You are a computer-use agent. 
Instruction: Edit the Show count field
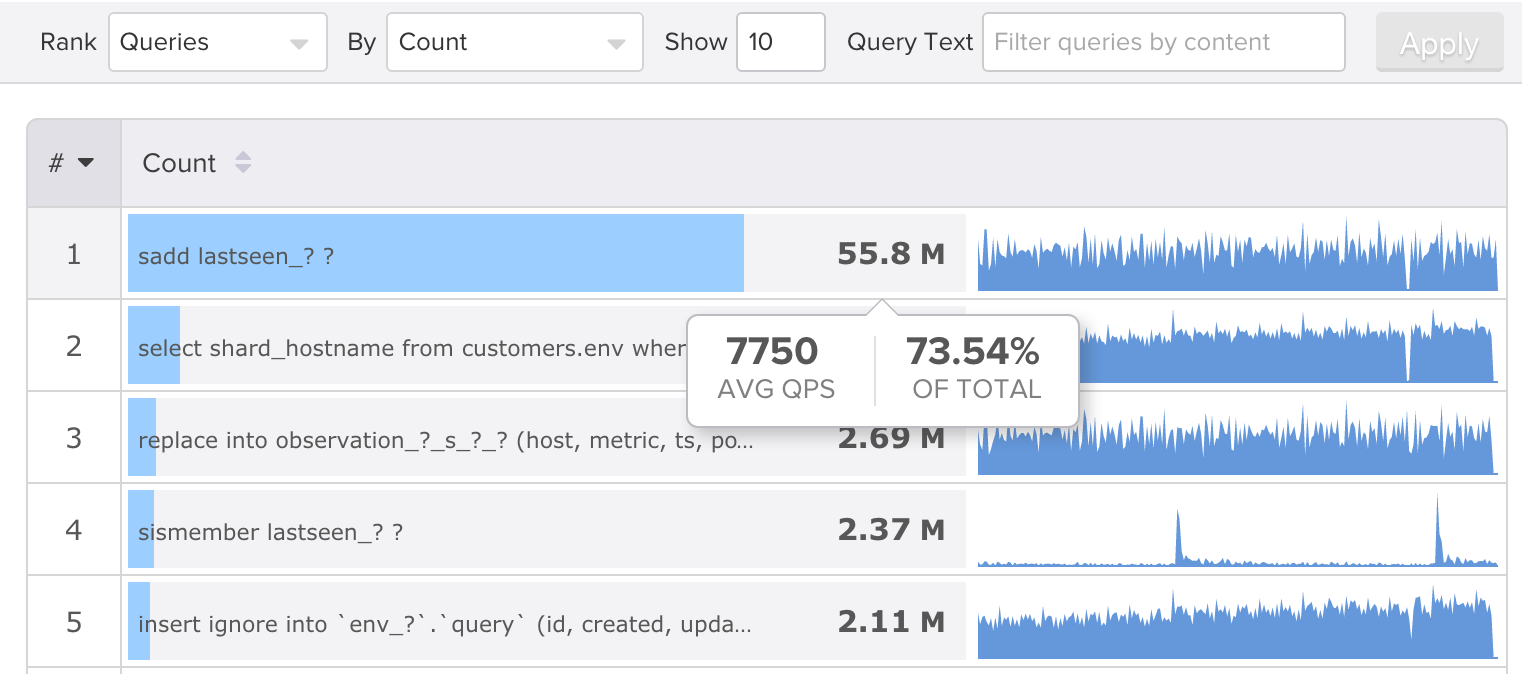click(x=780, y=42)
